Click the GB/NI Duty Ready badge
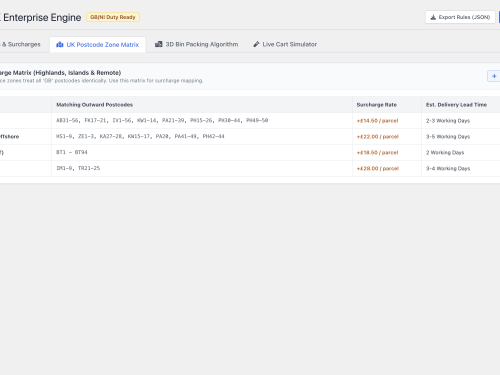500x375 pixels. (113, 17)
